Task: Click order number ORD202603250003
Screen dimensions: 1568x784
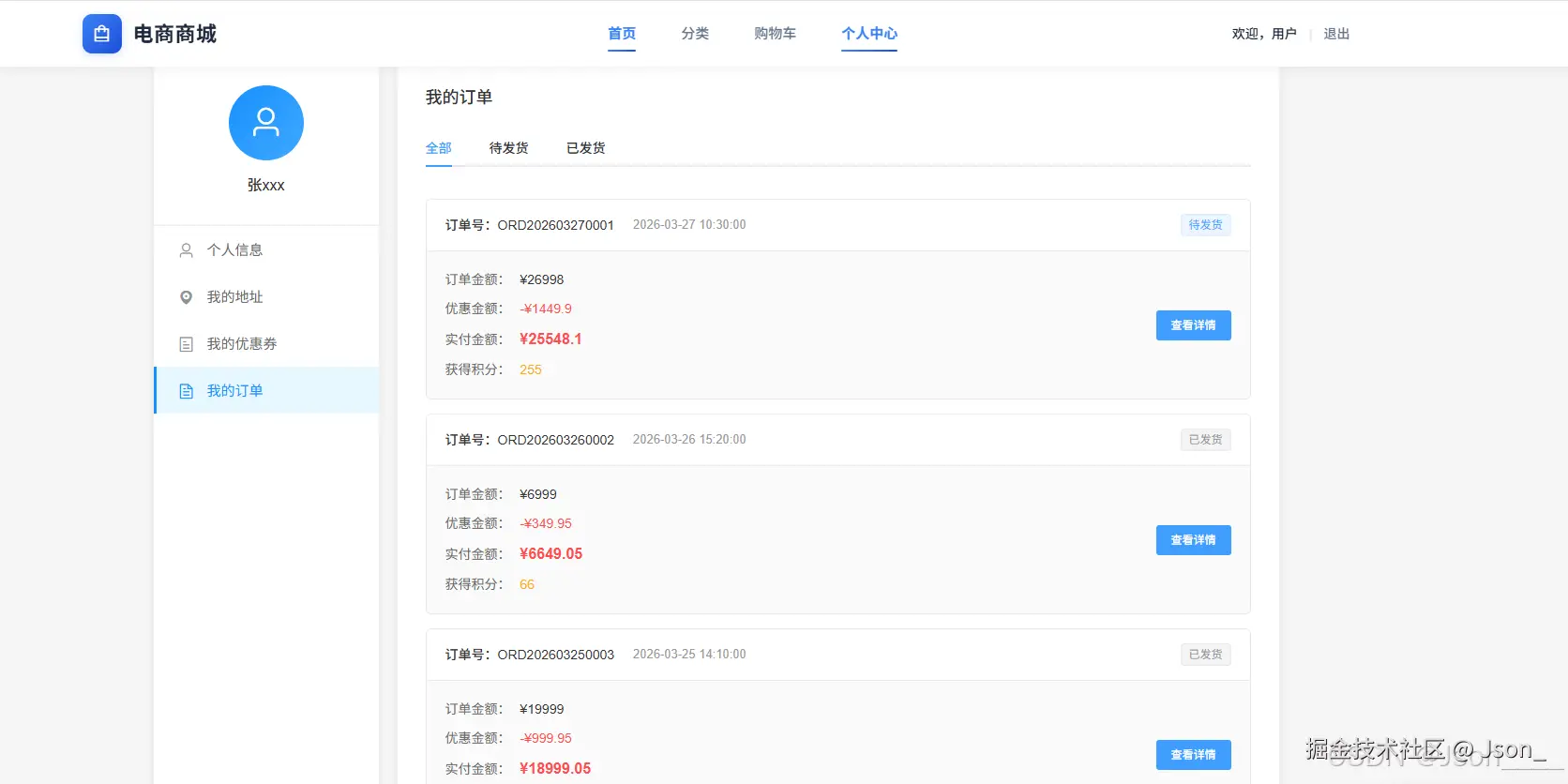Action: (556, 655)
